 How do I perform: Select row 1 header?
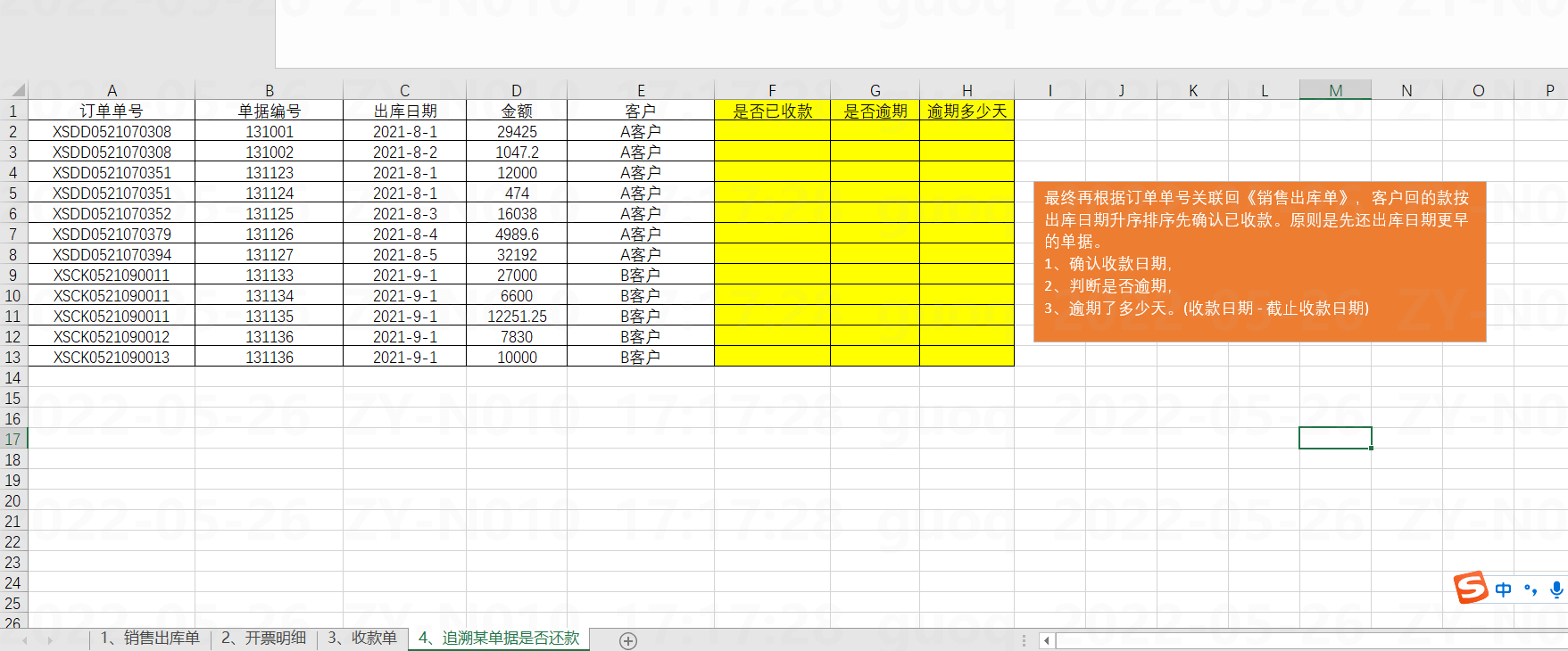13,111
